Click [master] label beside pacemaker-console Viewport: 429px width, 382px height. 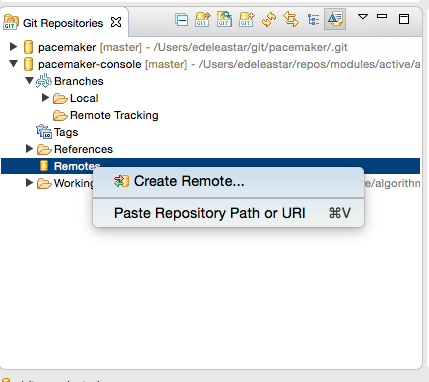pyautogui.click(x=166, y=64)
